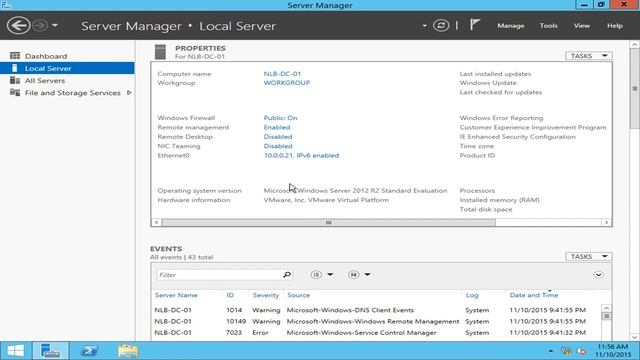Open the saved queries icon in events
This screenshot has height=360, width=640.
point(353,275)
